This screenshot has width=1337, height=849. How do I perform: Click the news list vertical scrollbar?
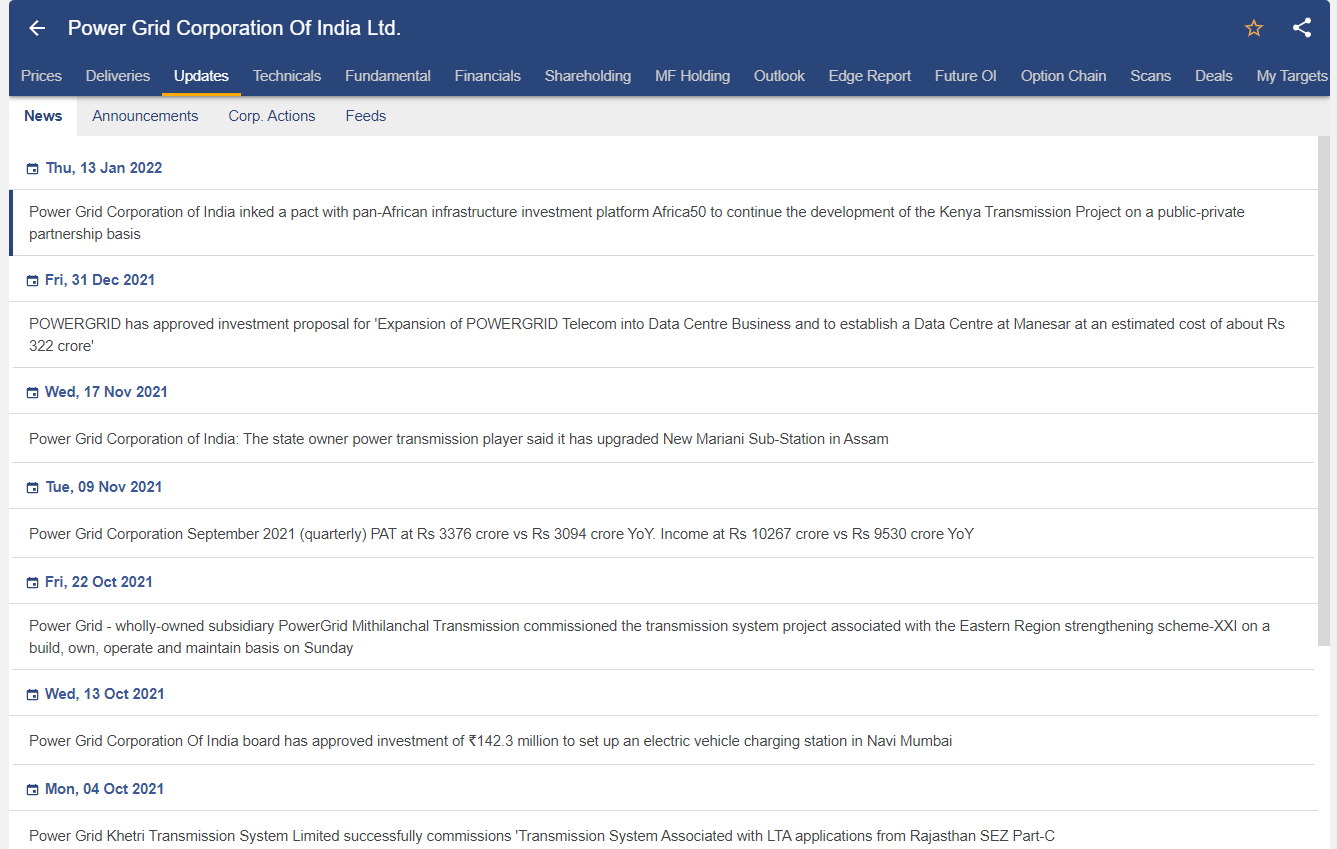pos(1324,390)
